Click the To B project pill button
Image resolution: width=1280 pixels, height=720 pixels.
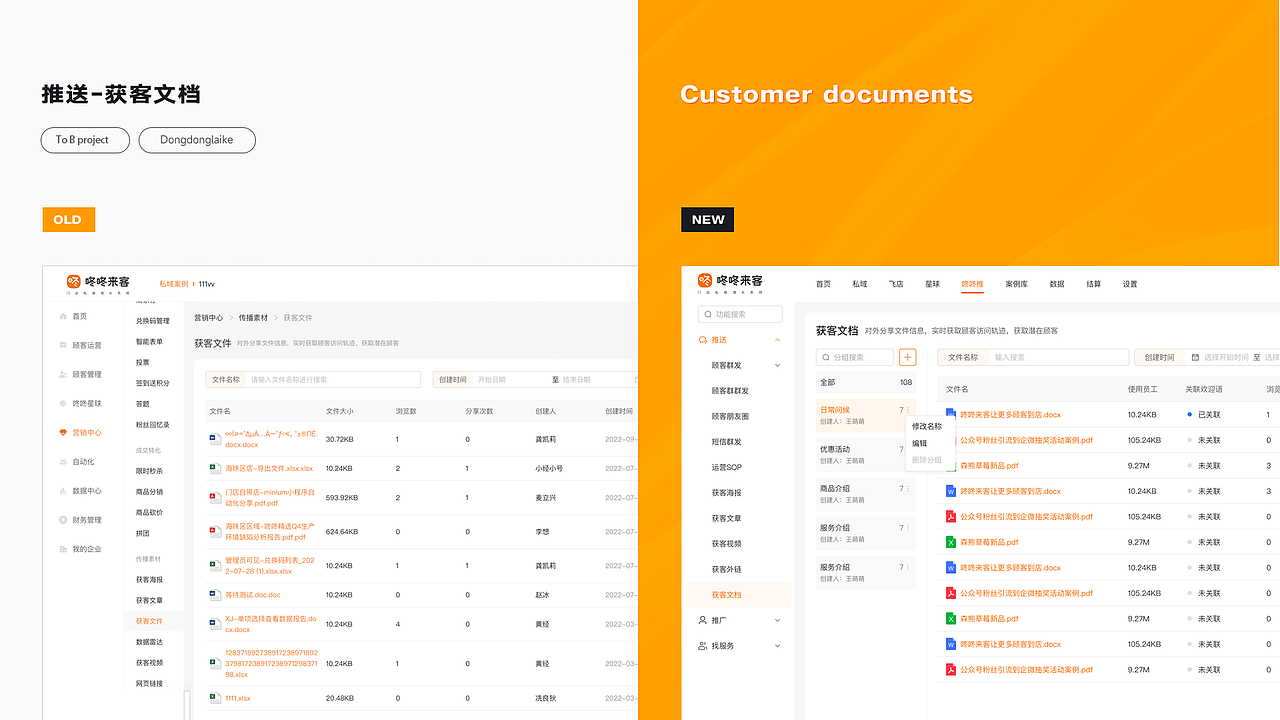(x=86, y=140)
